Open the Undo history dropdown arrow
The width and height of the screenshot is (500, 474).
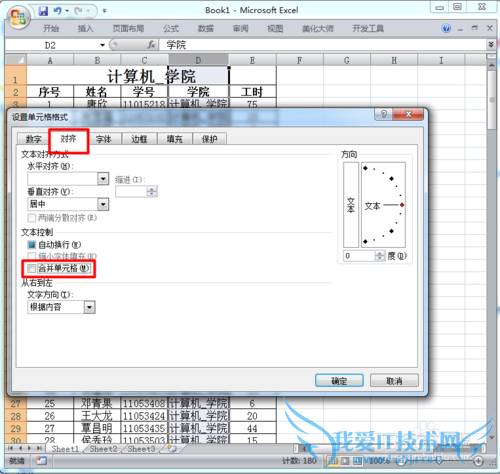tap(67, 11)
